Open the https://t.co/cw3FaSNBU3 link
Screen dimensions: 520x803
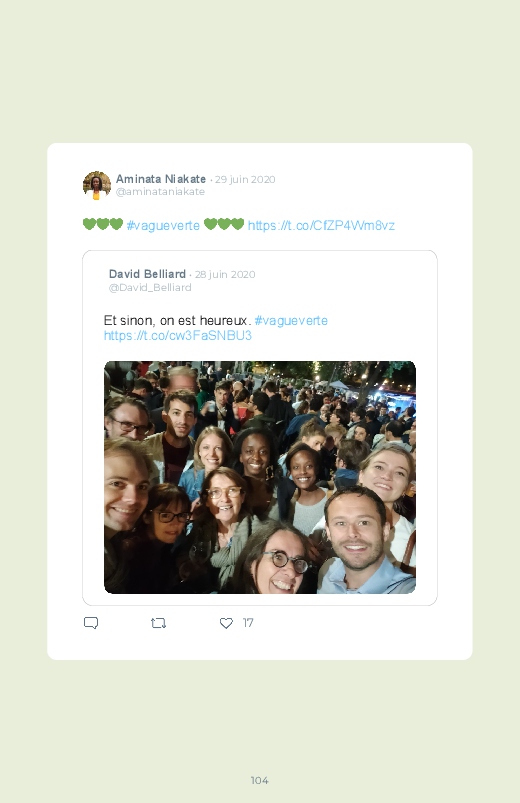pos(178,335)
